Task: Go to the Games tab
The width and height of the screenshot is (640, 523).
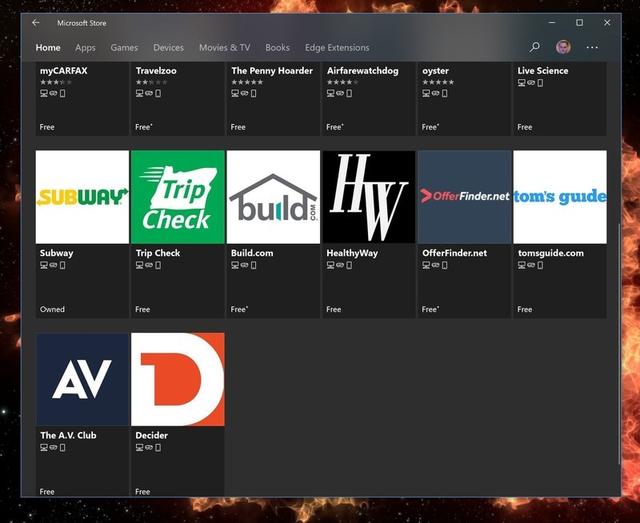Action: [x=124, y=47]
